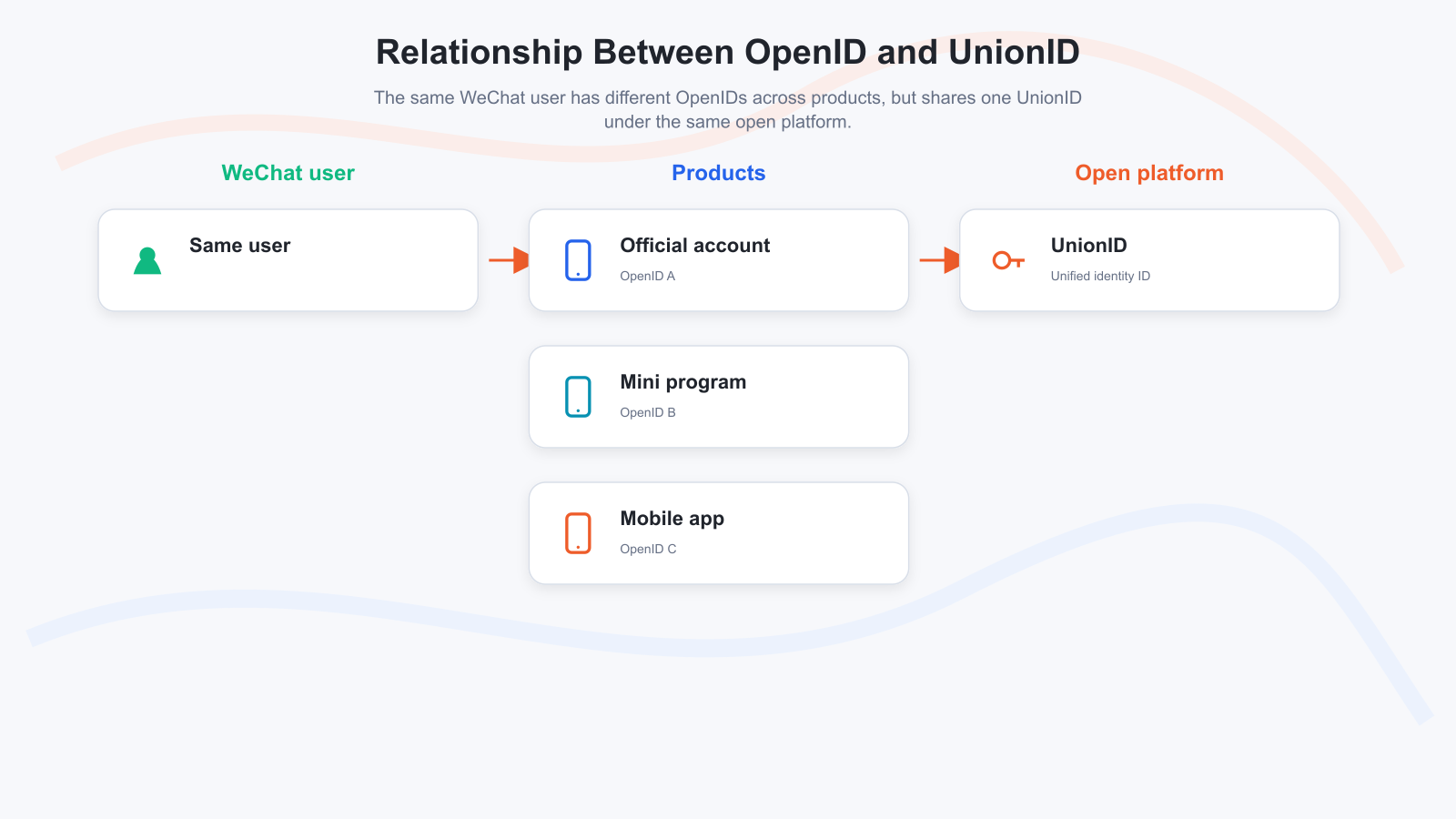This screenshot has height=819, width=1456.
Task: Click the teal phone icon beside Mini program
Action: tap(578, 397)
